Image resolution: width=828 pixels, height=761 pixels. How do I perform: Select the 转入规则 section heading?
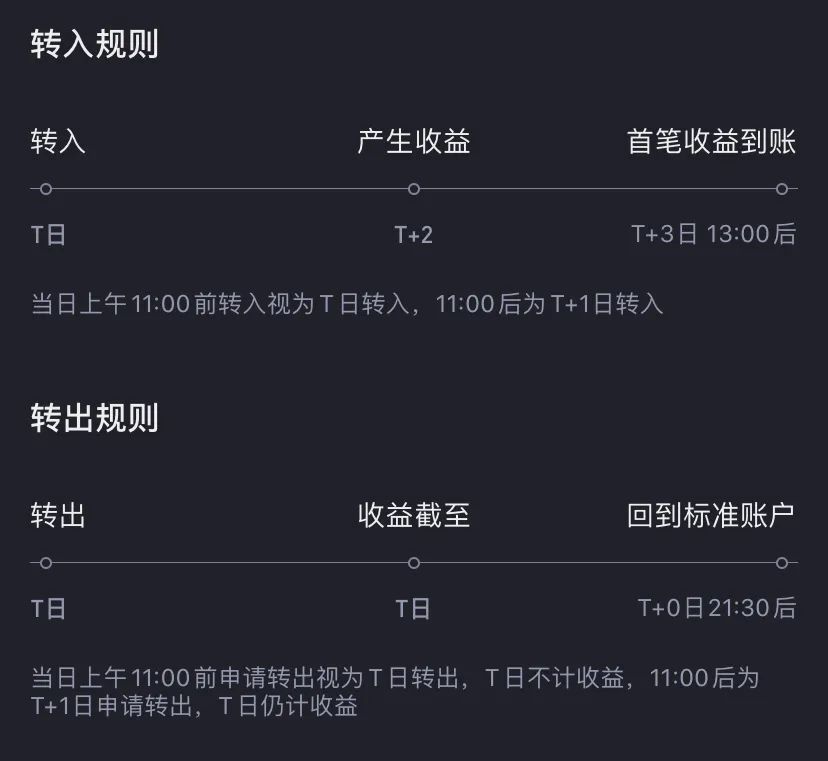pos(95,44)
